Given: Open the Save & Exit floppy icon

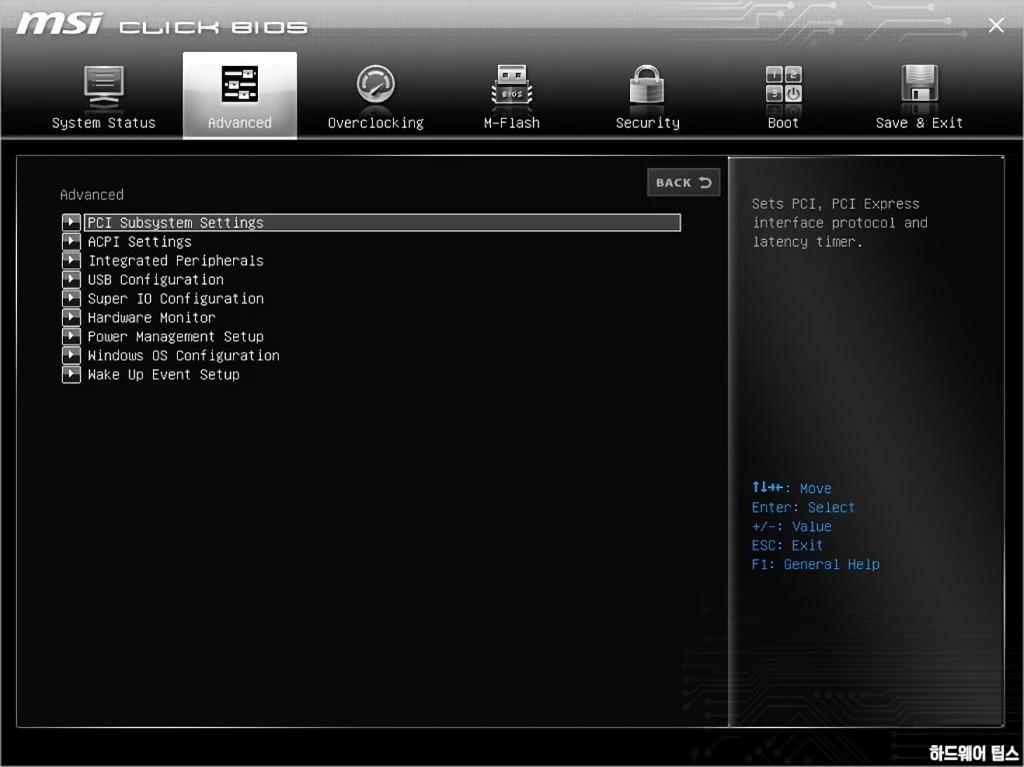Looking at the screenshot, I should pyautogui.click(x=919, y=84).
